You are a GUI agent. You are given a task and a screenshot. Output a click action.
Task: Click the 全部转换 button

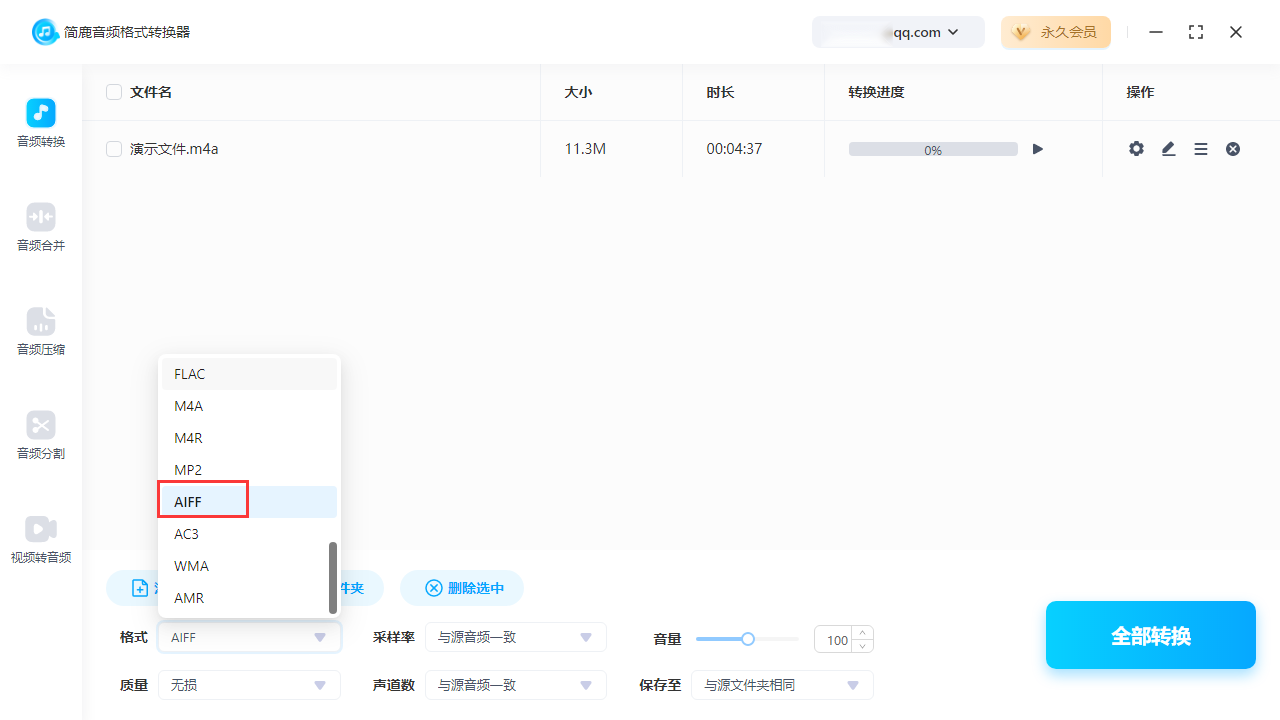(1150, 635)
